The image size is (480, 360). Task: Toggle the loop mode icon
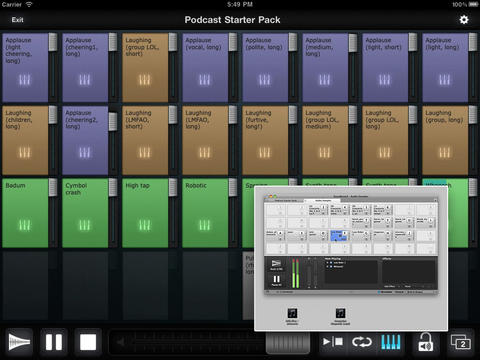coord(361,342)
